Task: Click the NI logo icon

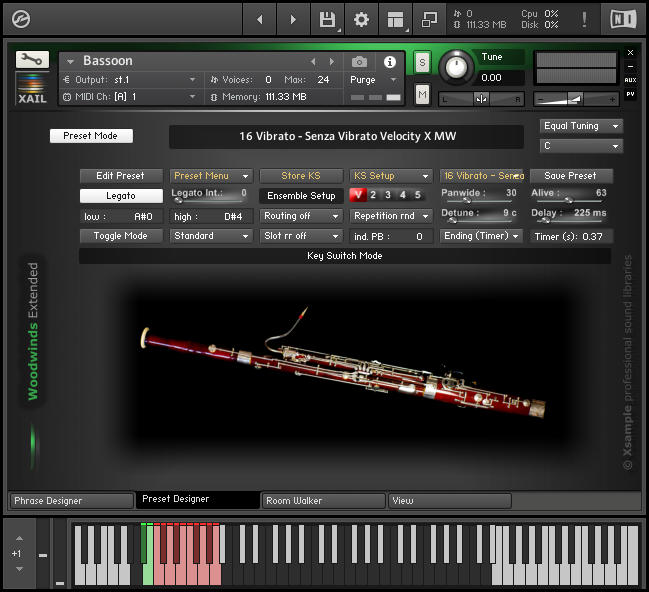Action: [x=623, y=19]
